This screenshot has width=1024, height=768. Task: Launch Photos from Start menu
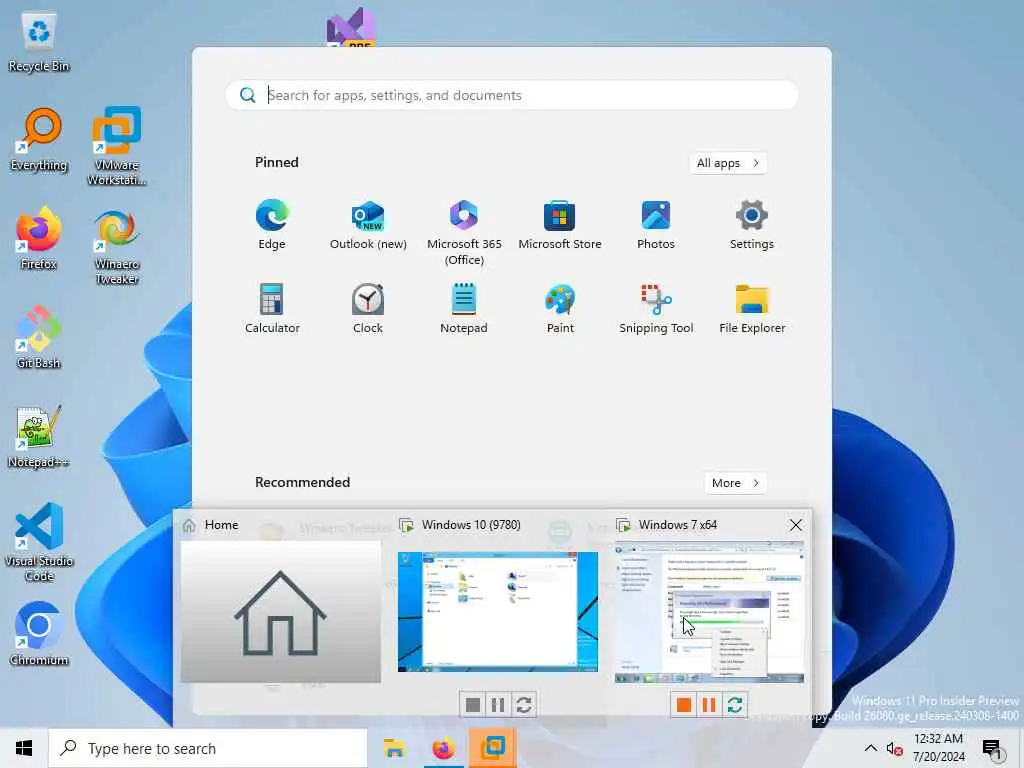[x=656, y=225]
